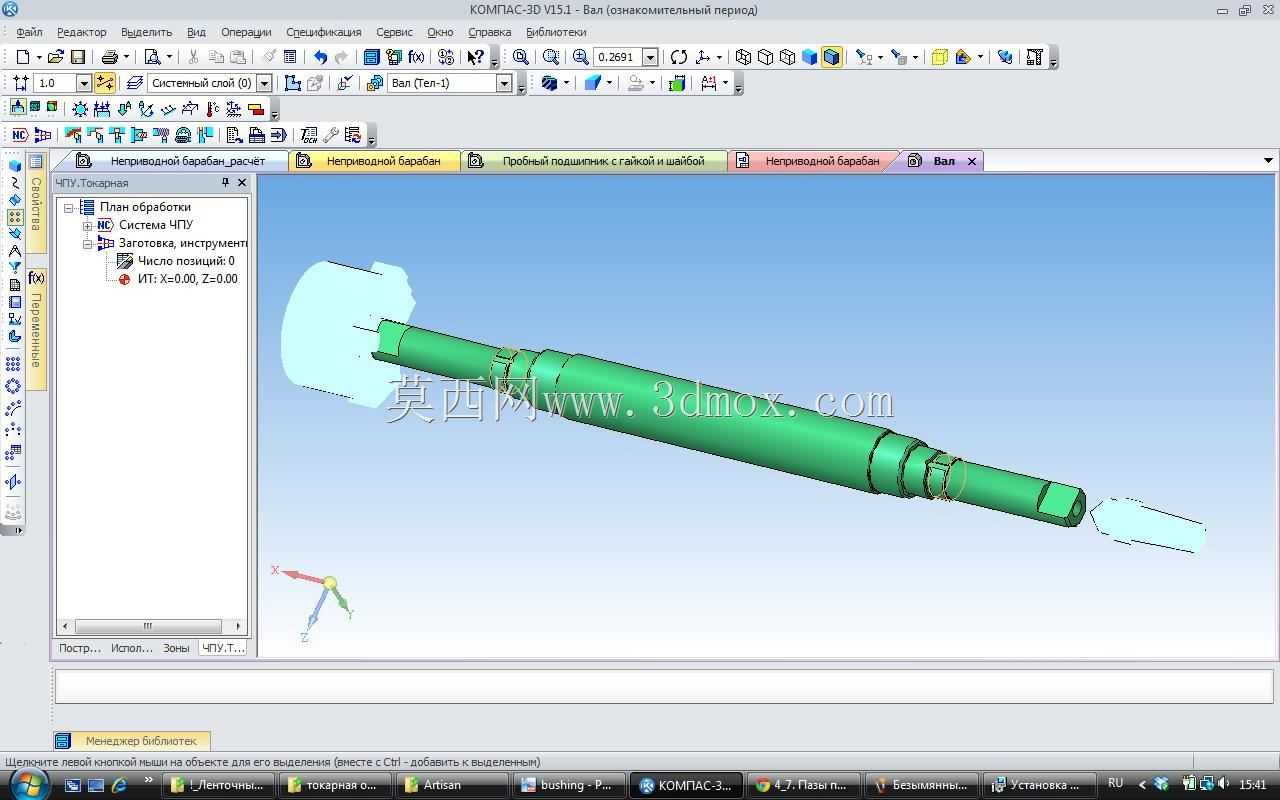Switch to bushing - P... taskbar window

(x=568, y=785)
